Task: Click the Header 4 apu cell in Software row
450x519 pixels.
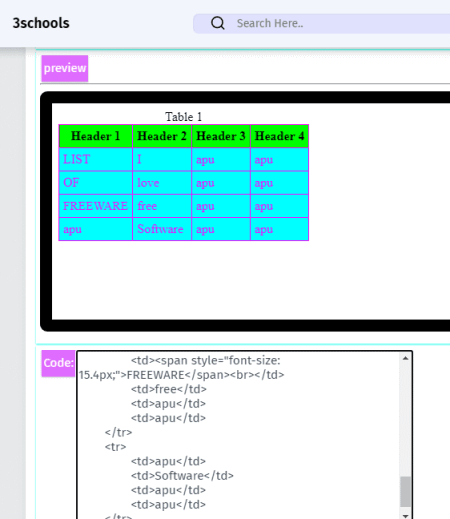Action: pos(279,229)
